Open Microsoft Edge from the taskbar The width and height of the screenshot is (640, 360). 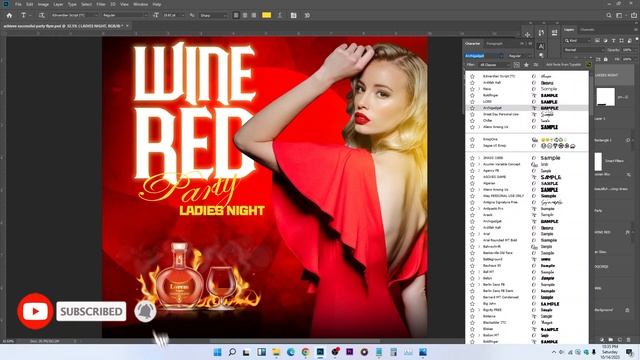(291, 352)
